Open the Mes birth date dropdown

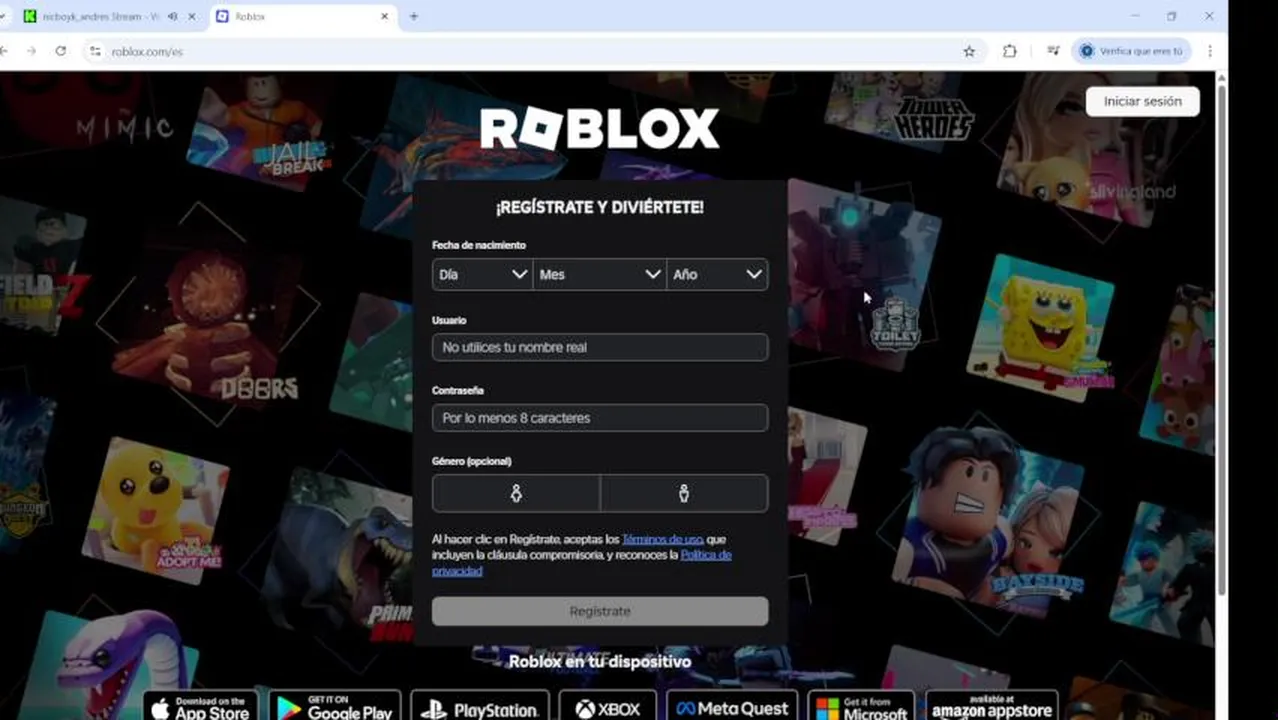(x=600, y=274)
